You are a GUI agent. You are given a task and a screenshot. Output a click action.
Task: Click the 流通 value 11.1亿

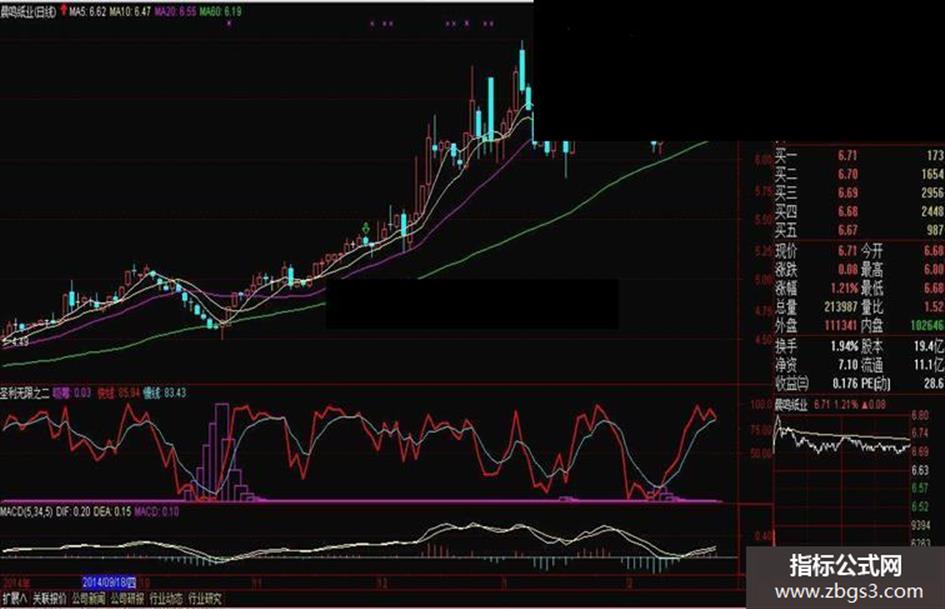tap(929, 365)
